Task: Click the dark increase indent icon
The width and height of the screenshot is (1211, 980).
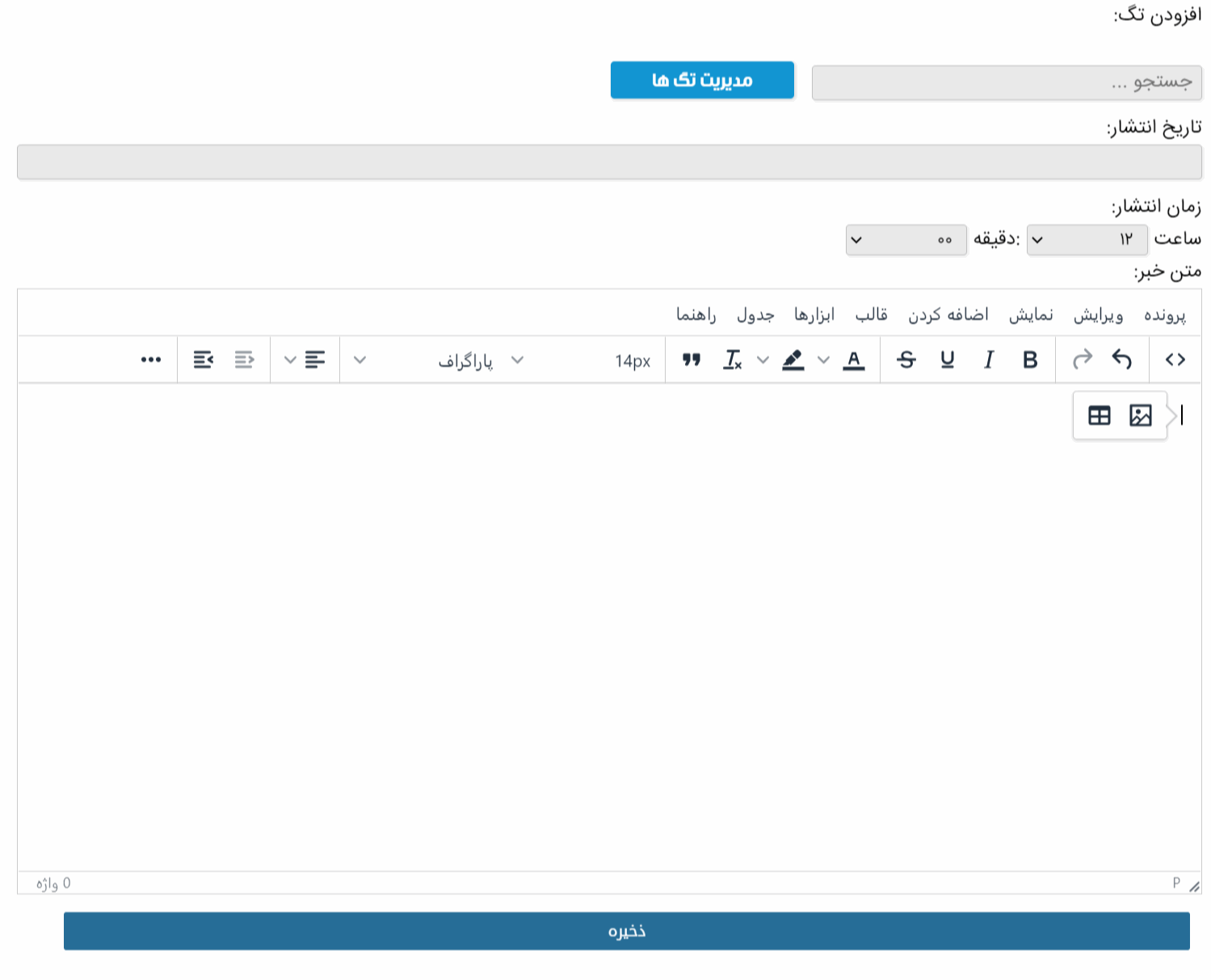Action: 204,360
